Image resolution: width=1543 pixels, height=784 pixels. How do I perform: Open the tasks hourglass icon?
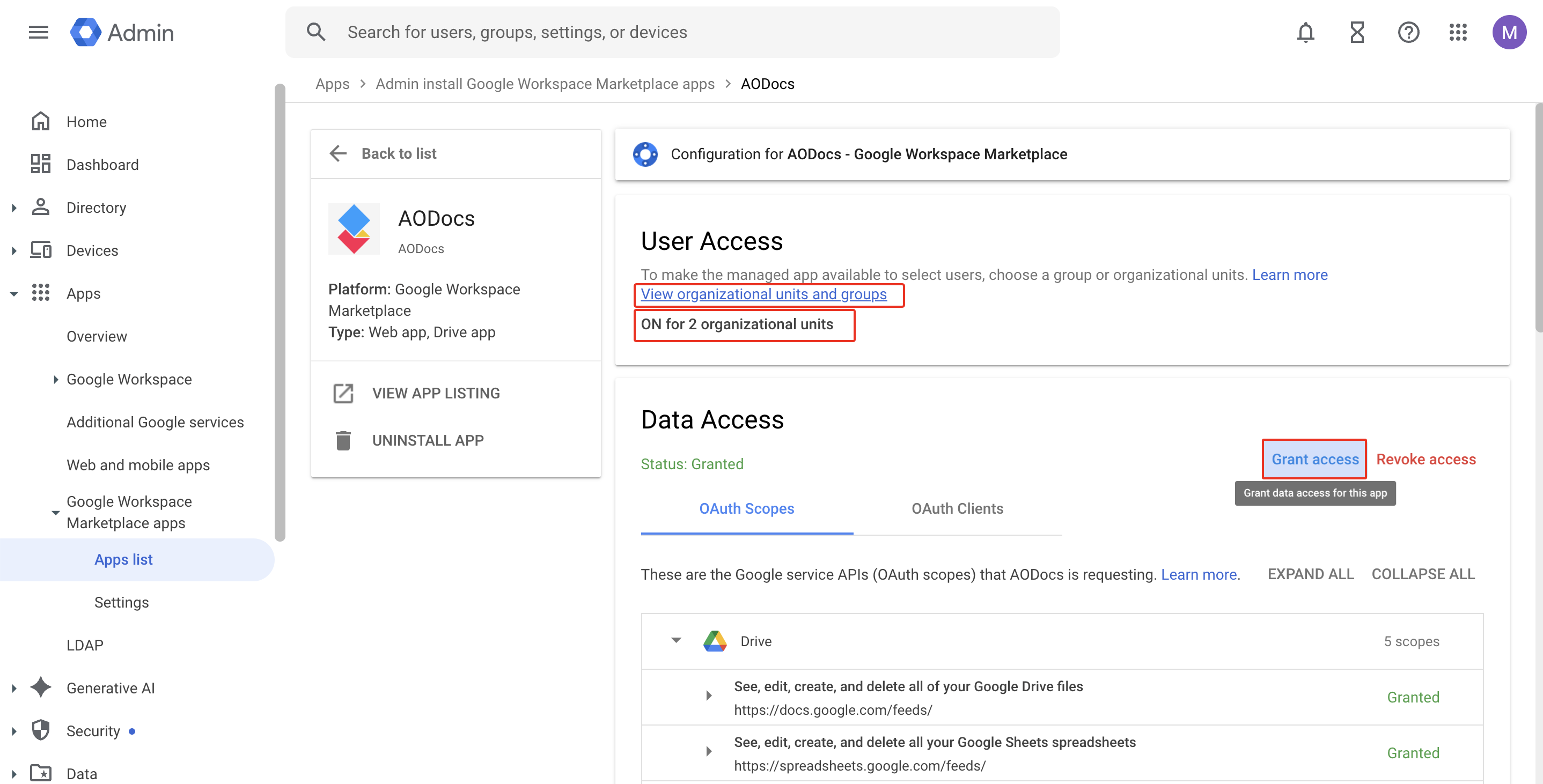click(x=1357, y=32)
